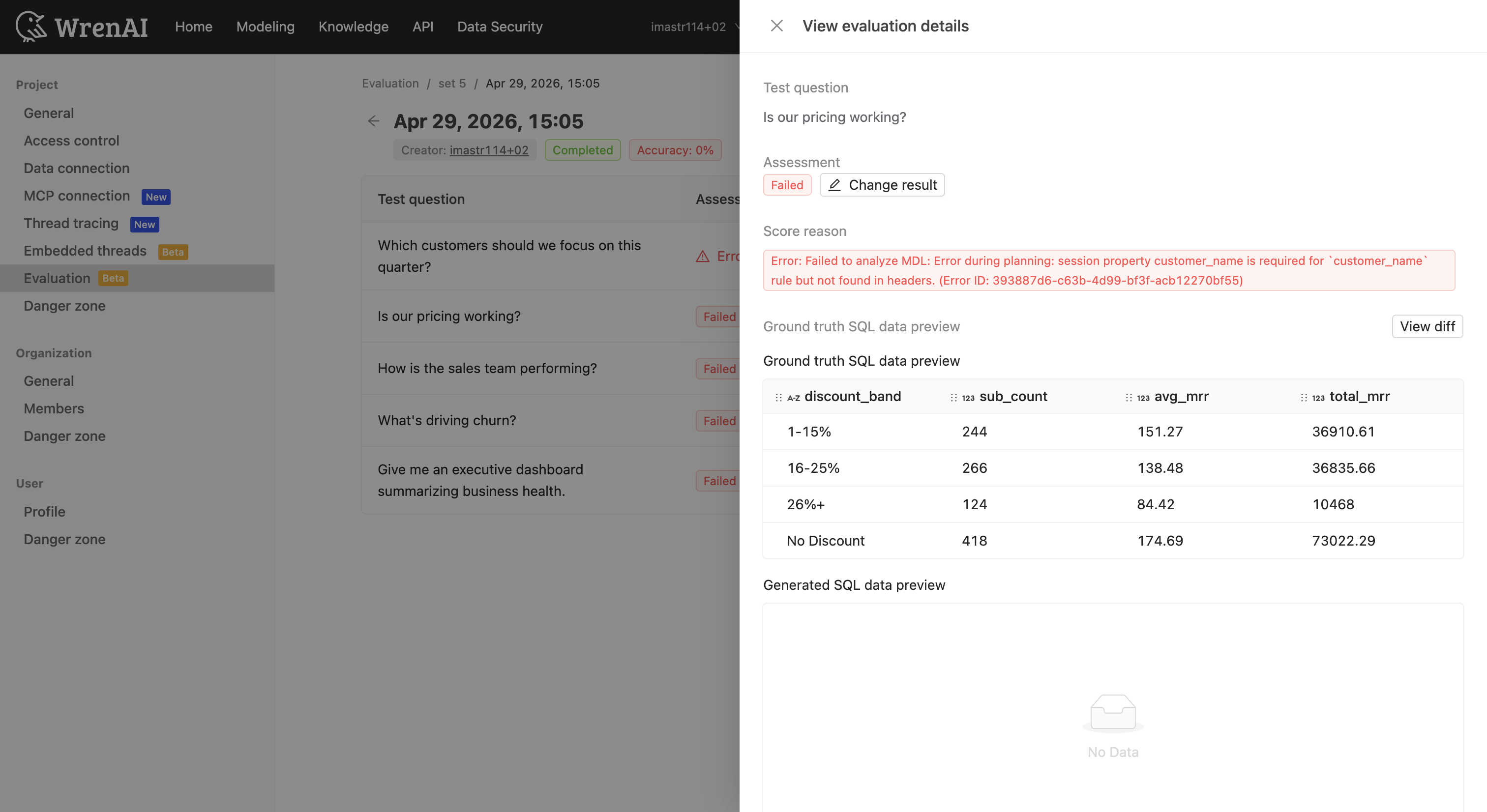
Task: Click the WrenAI bird logo
Action: tap(31, 27)
